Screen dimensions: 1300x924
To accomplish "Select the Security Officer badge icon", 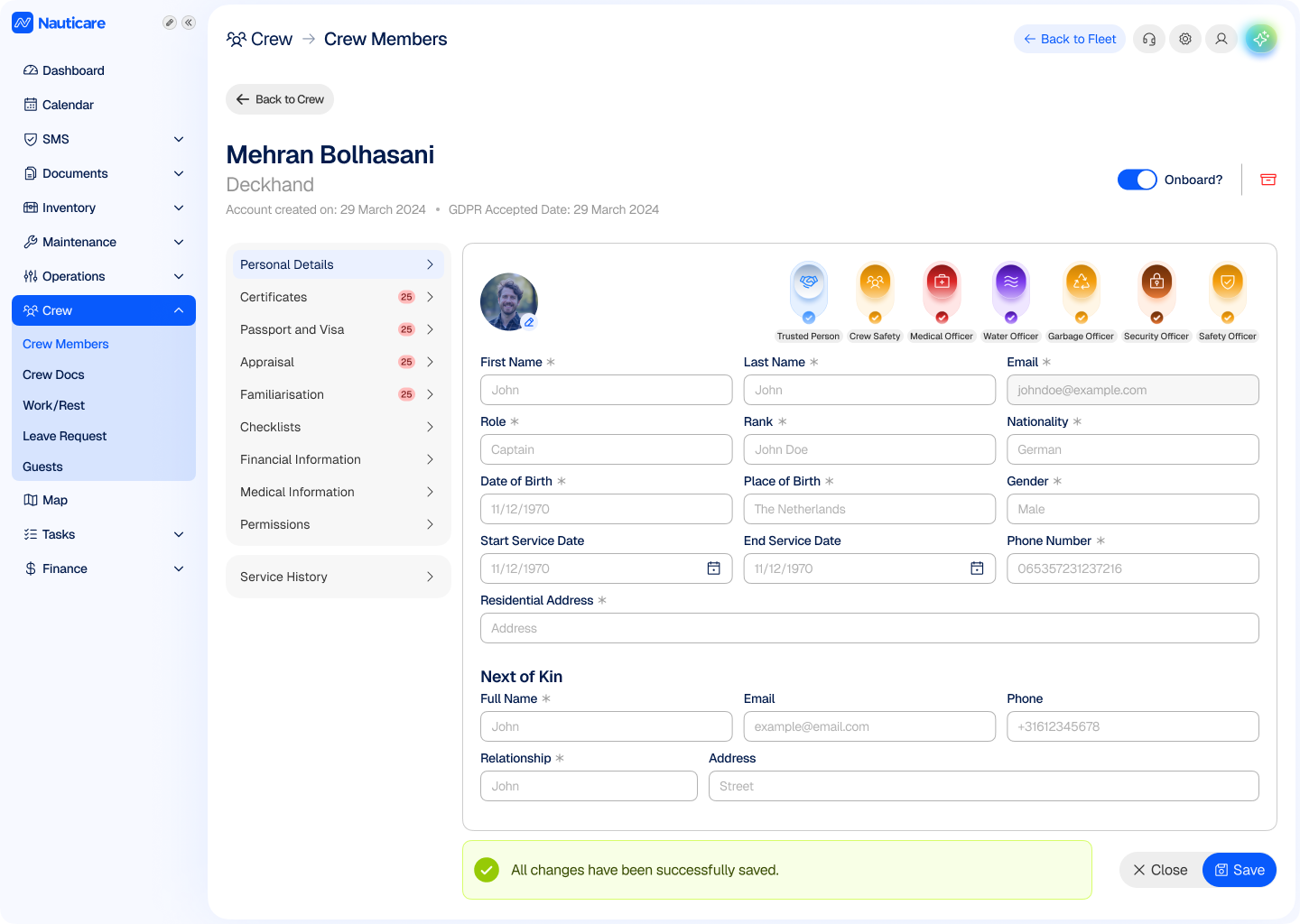I will click(x=1156, y=291).
